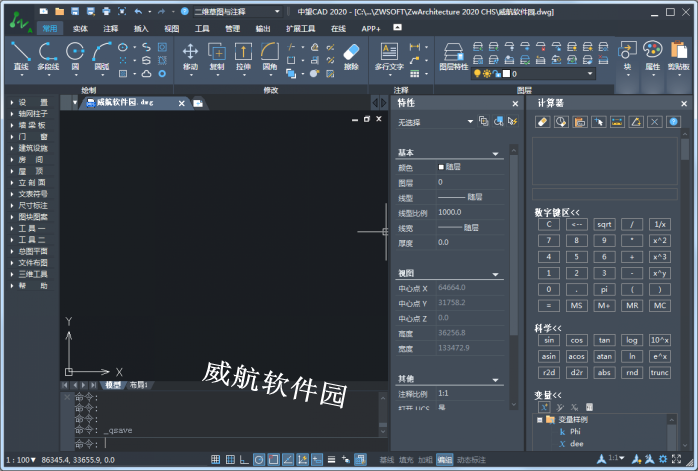Open the 无选择 object selection dropdown

(435, 122)
